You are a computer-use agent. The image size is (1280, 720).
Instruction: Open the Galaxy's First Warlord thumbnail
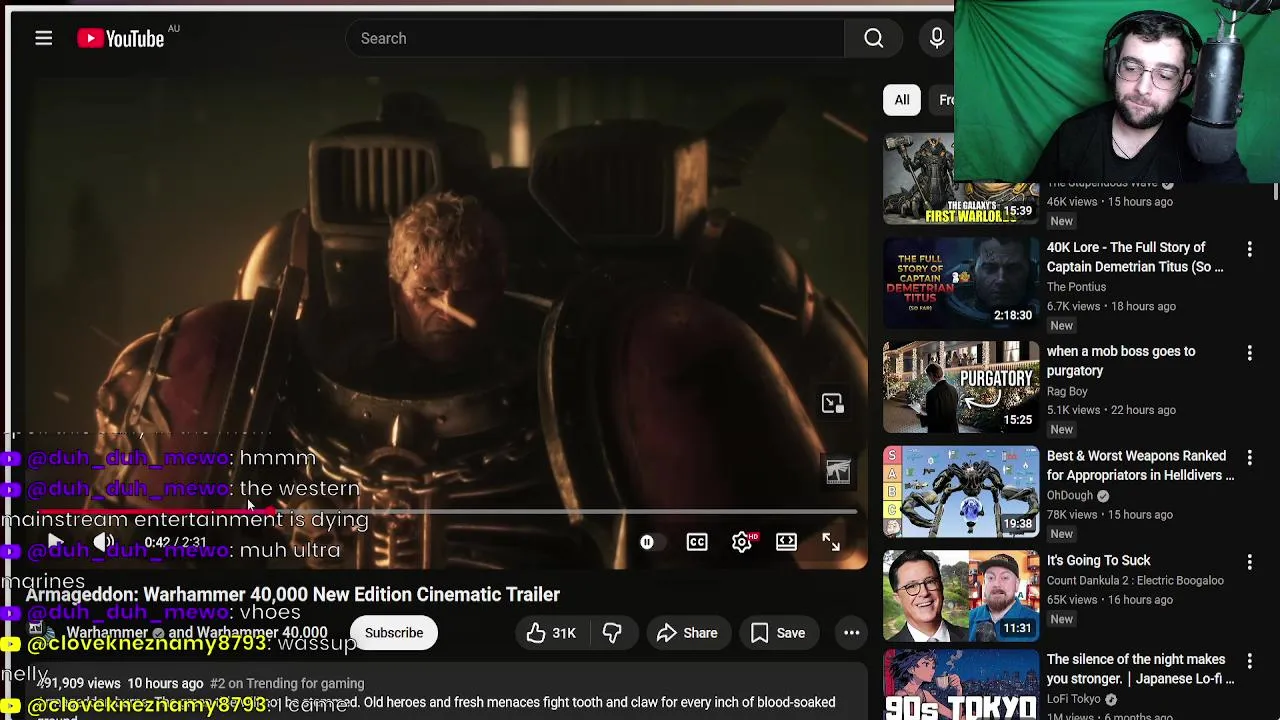pos(961,180)
